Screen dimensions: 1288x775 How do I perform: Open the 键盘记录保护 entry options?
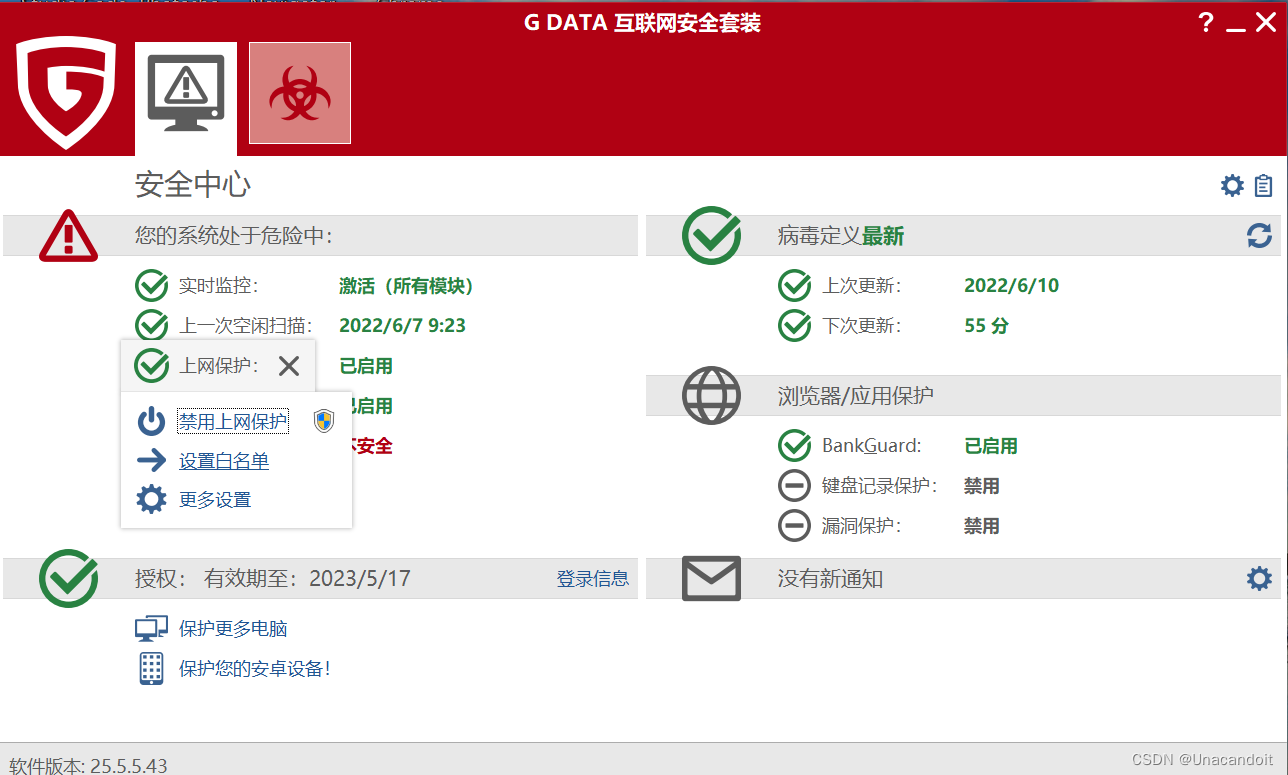tap(880, 486)
